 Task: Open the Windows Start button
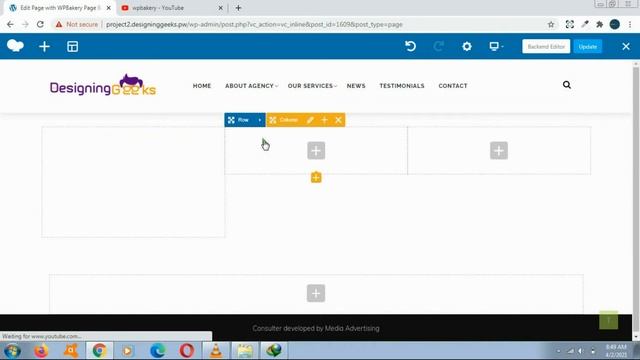pyautogui.click(x=12, y=351)
